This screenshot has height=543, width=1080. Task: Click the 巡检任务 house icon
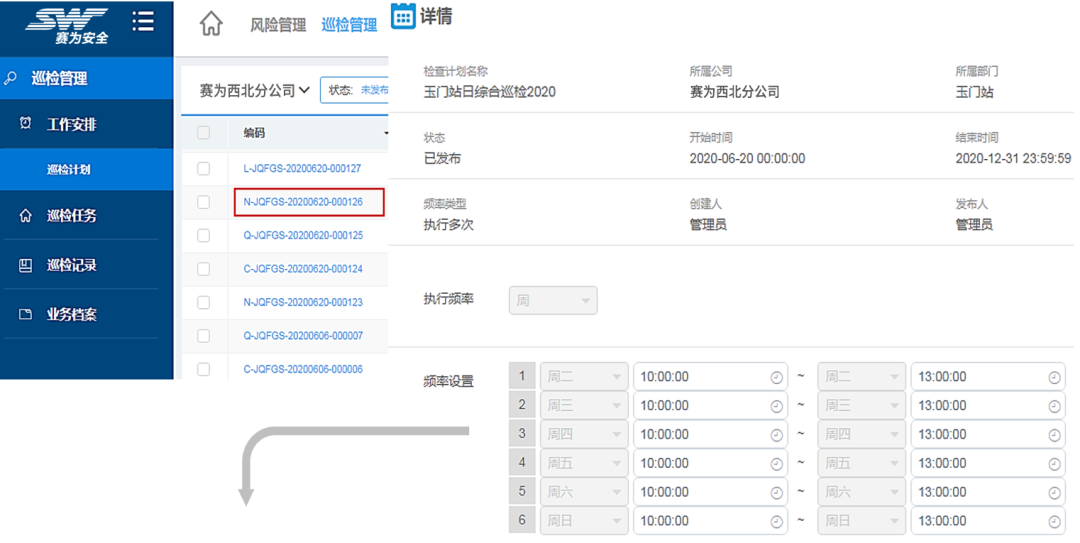[26, 215]
